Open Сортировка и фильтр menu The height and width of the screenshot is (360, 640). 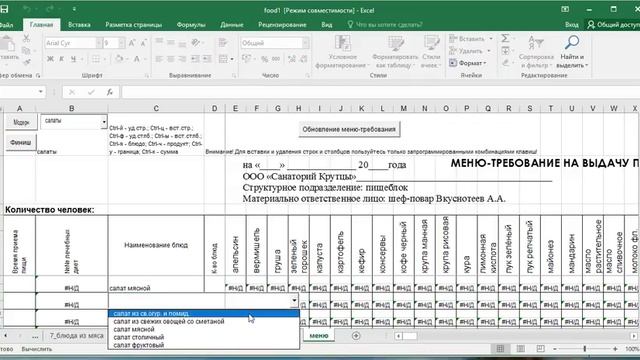pyautogui.click(x=536, y=52)
